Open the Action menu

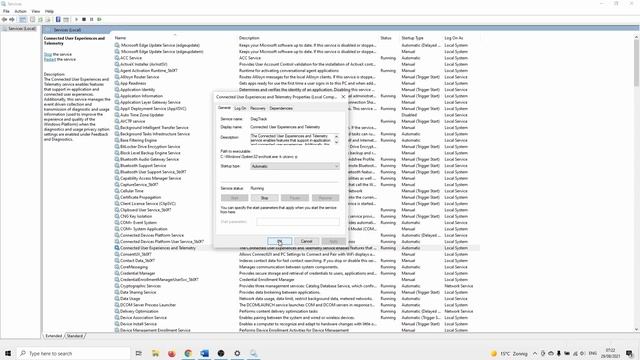pyautogui.click(x=20, y=11)
